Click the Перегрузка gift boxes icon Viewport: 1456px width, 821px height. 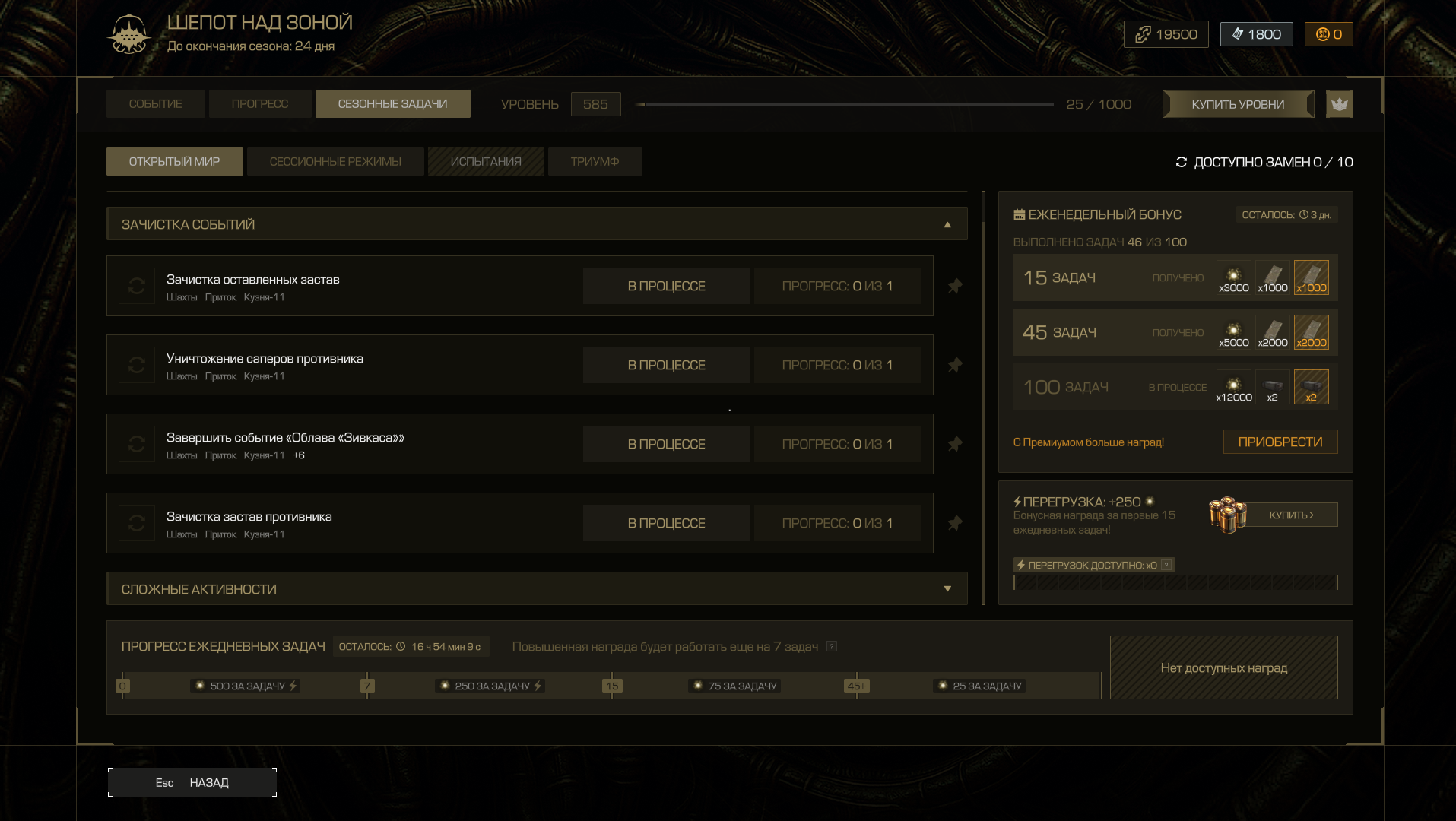pos(1228,515)
